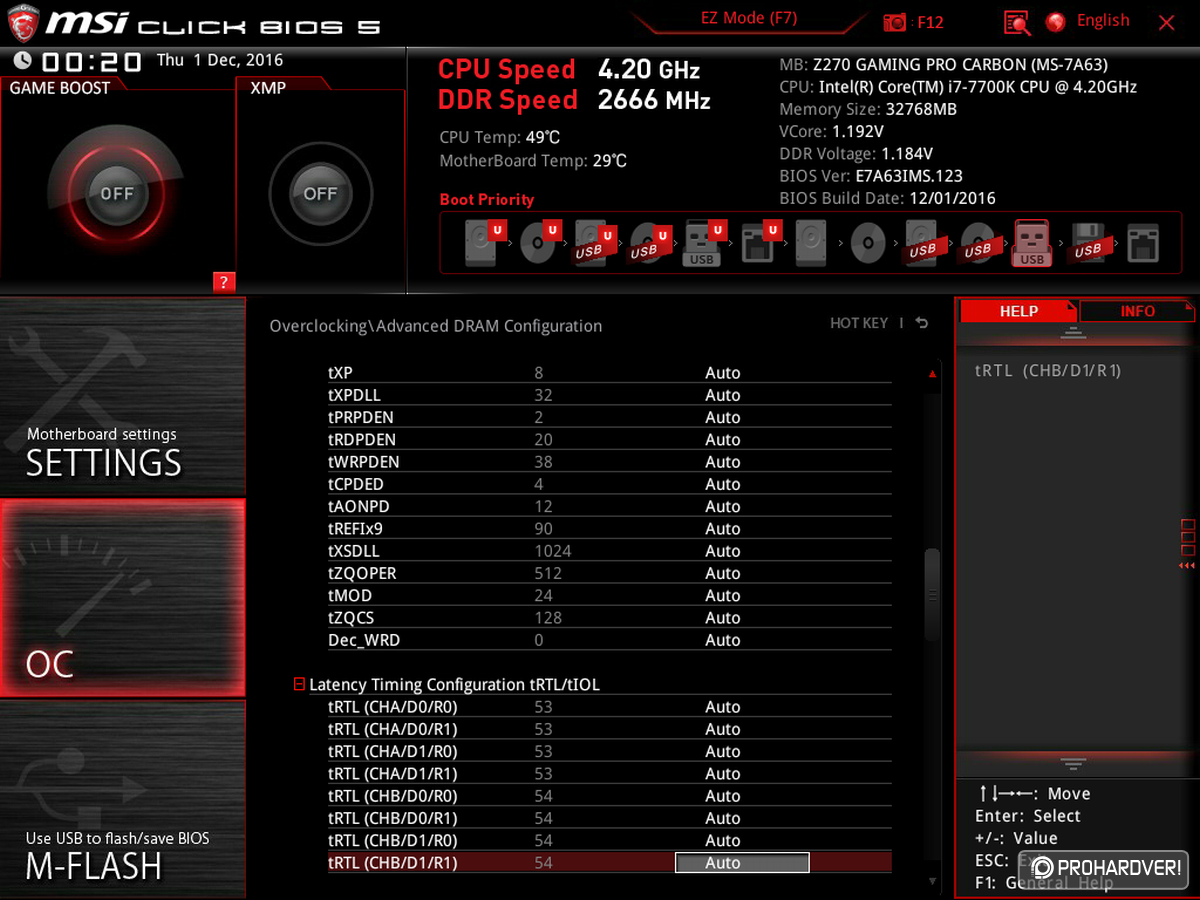Open the Auto setting for tREFIx9
1200x900 pixels.
click(x=723, y=529)
